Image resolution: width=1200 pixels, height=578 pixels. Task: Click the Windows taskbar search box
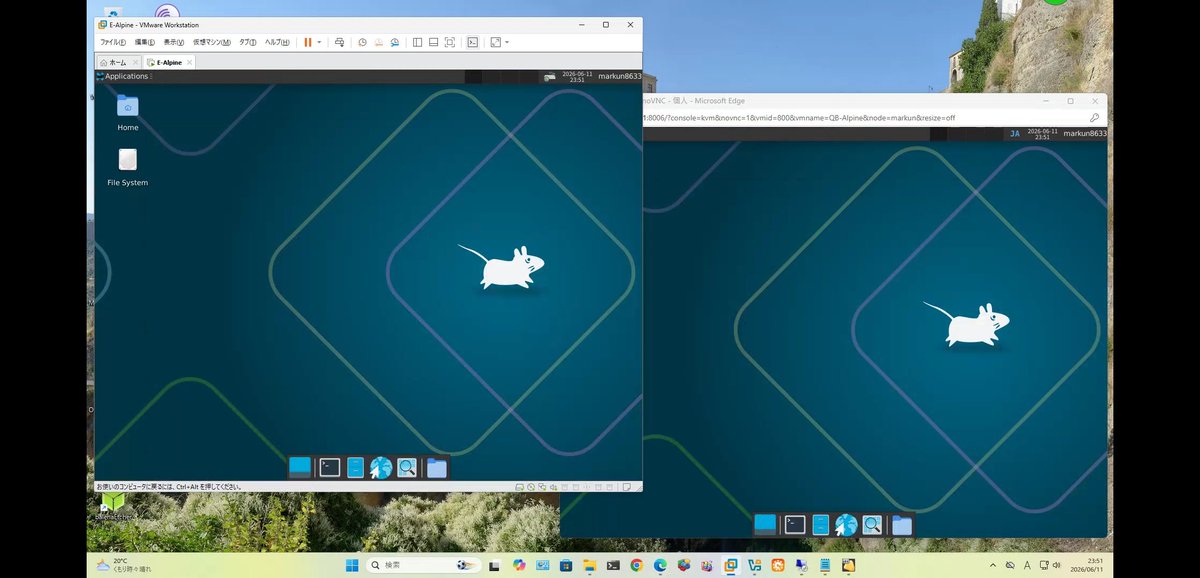click(423, 565)
